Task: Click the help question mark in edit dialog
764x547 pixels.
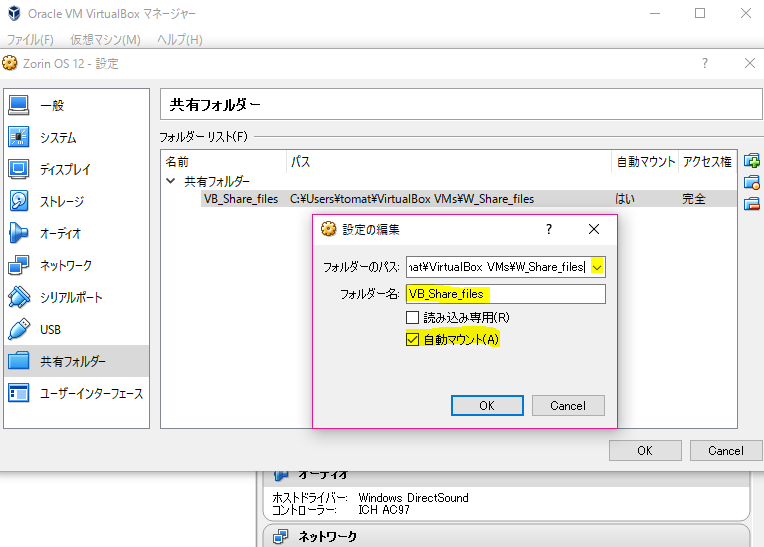Action: coord(548,229)
